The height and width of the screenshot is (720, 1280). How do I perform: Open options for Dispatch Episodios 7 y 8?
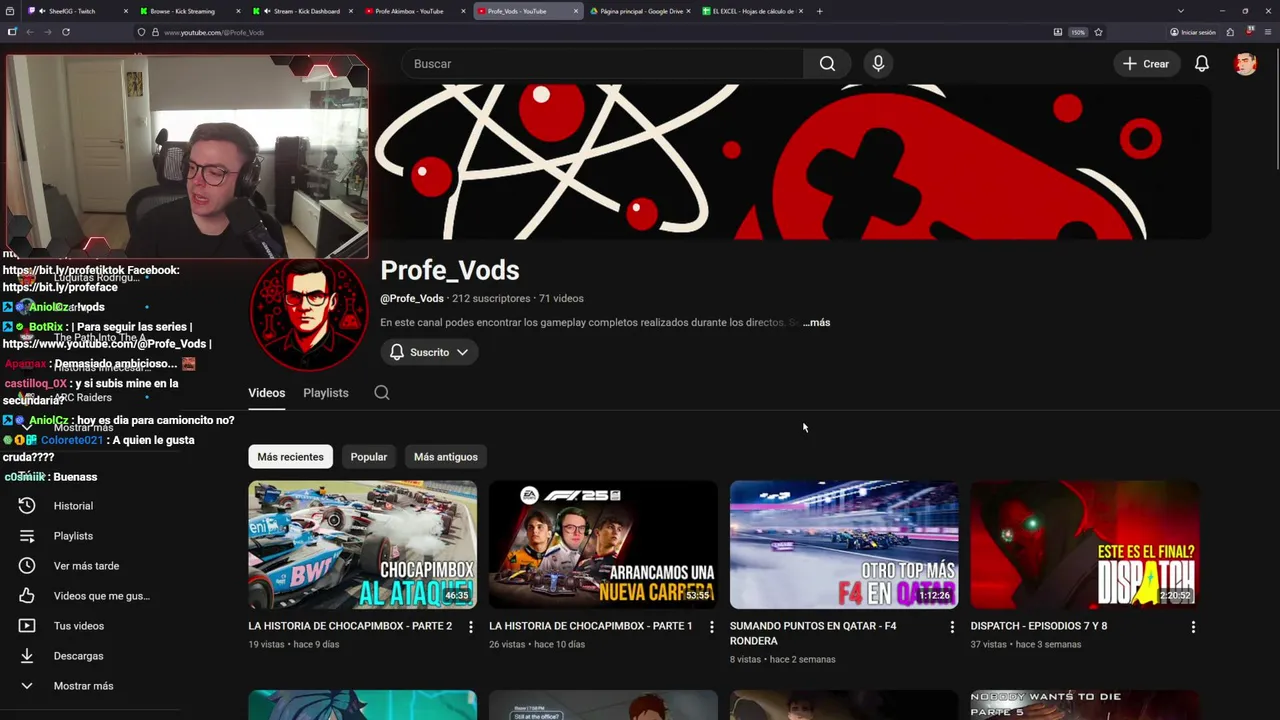[x=1193, y=627]
